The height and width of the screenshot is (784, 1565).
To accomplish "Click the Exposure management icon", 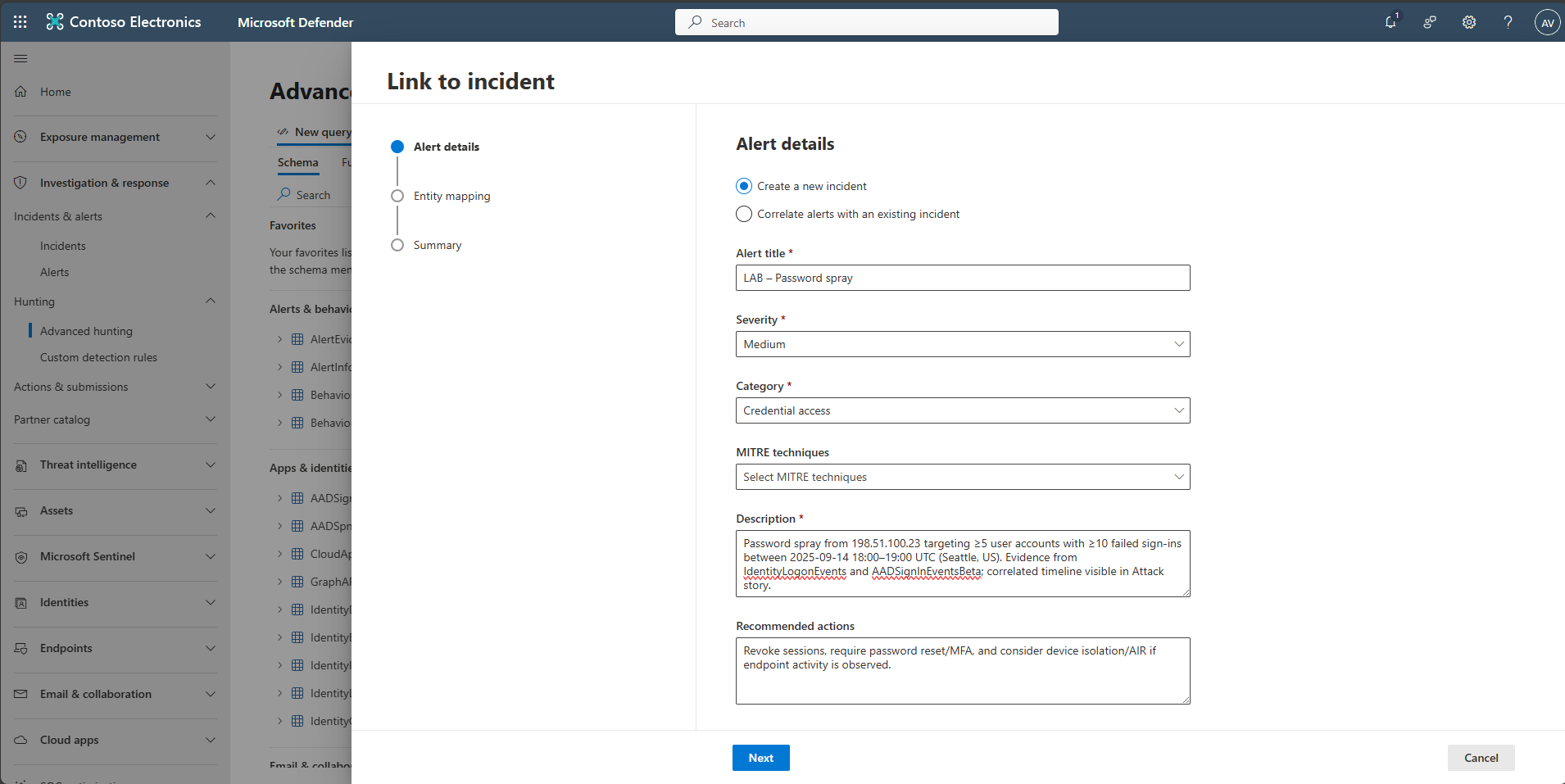I will pos(21,137).
